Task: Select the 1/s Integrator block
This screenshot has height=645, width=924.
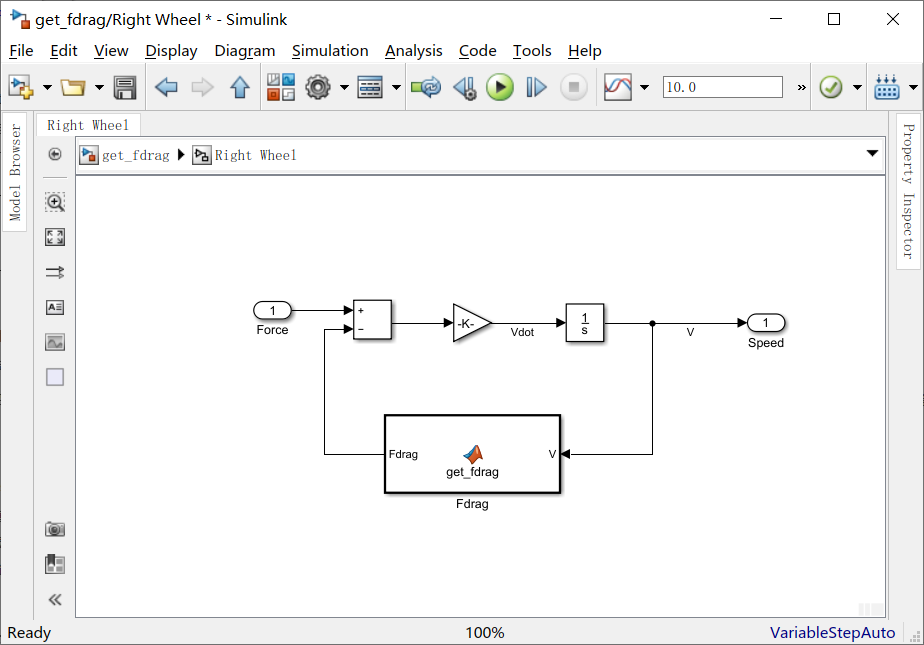Action: (x=585, y=323)
